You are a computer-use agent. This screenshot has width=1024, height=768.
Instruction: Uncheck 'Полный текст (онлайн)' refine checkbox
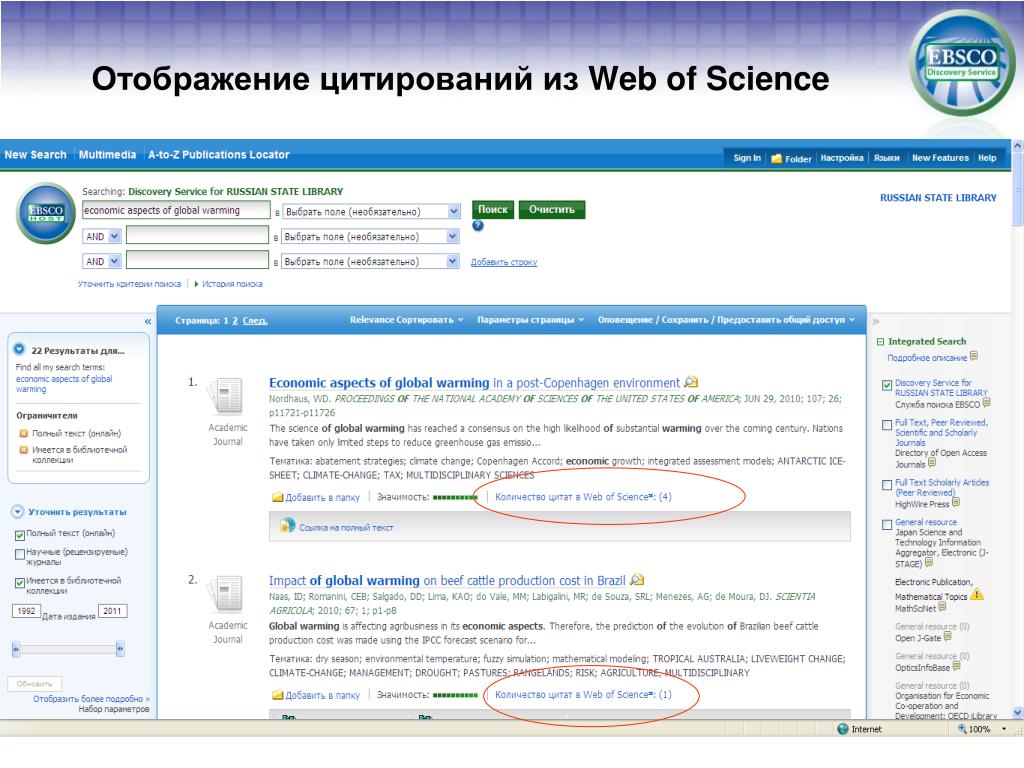[20, 535]
